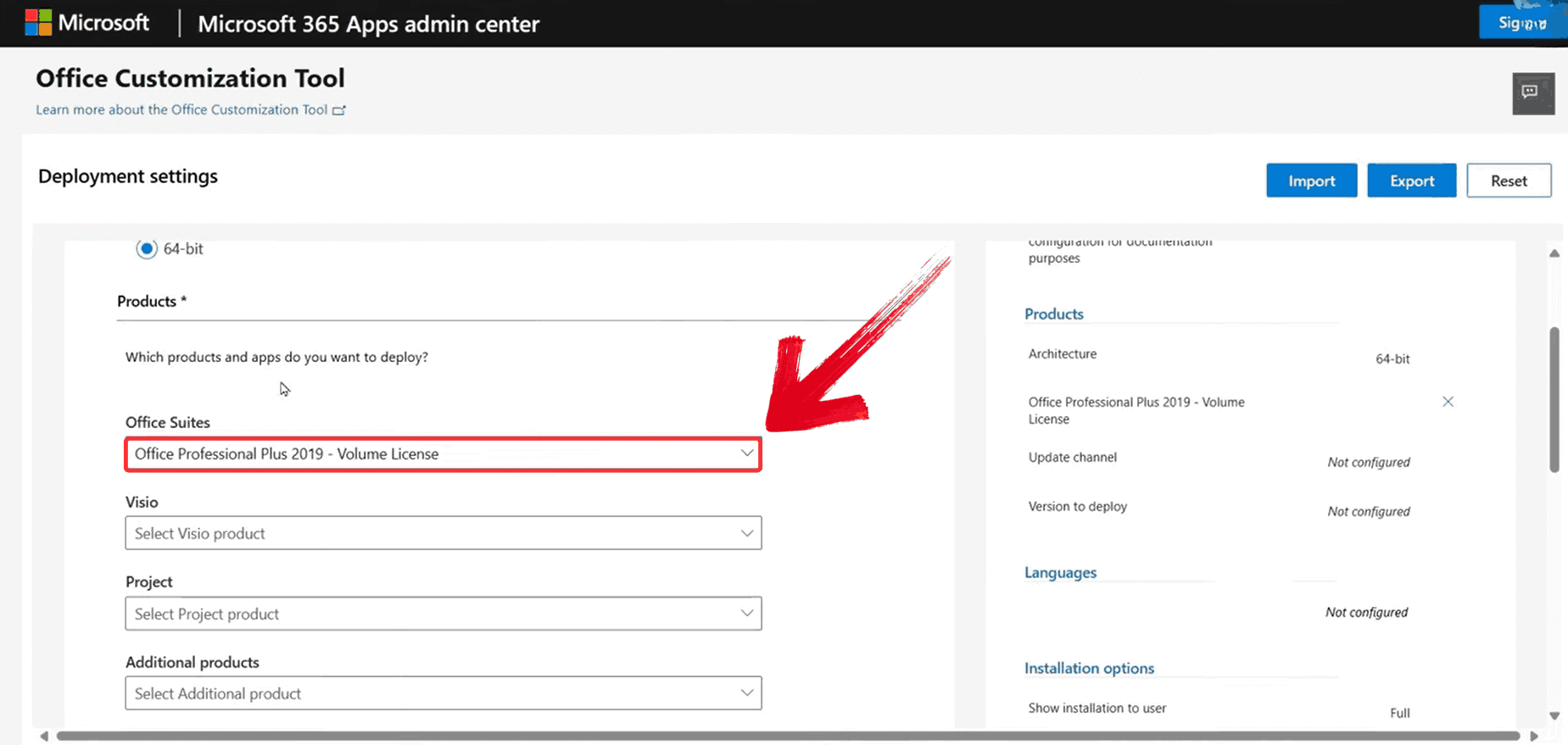Remove Office Professional Plus 2019 with X icon
Image resolution: width=1568 pixels, height=745 pixels.
coord(1448,402)
